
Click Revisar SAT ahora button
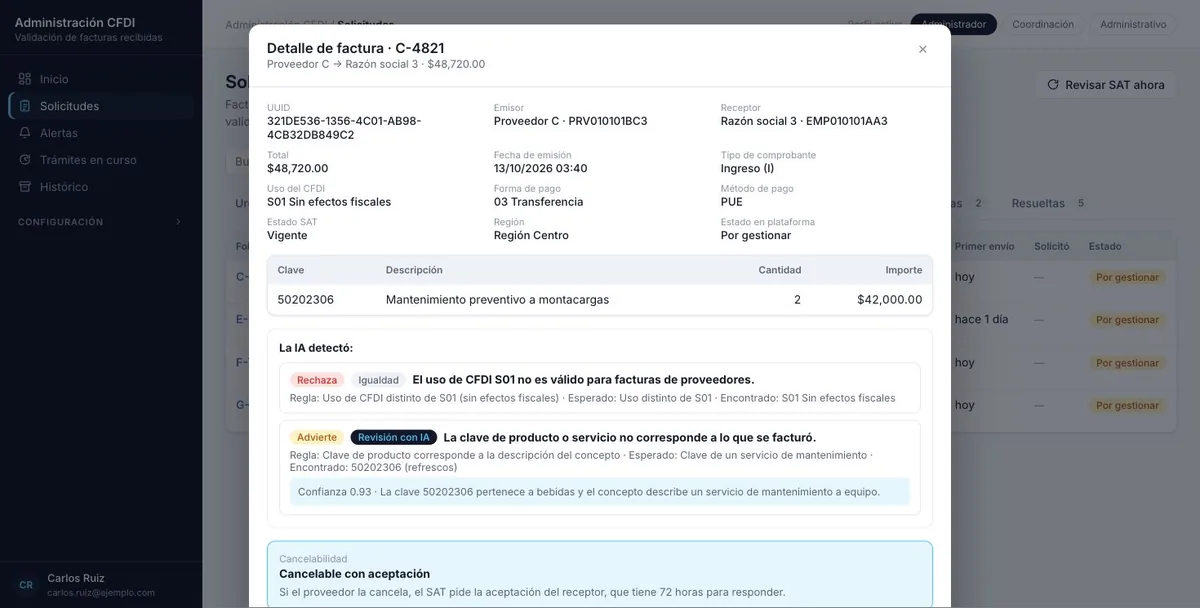pos(1106,85)
